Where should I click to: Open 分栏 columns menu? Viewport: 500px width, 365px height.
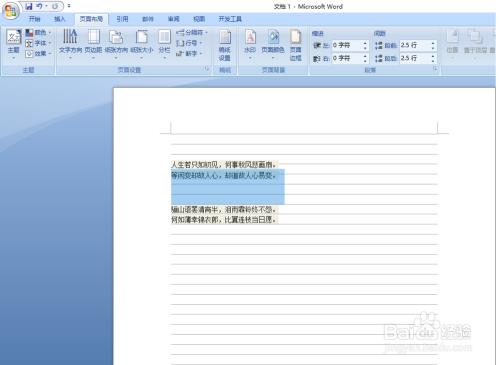[x=164, y=44]
